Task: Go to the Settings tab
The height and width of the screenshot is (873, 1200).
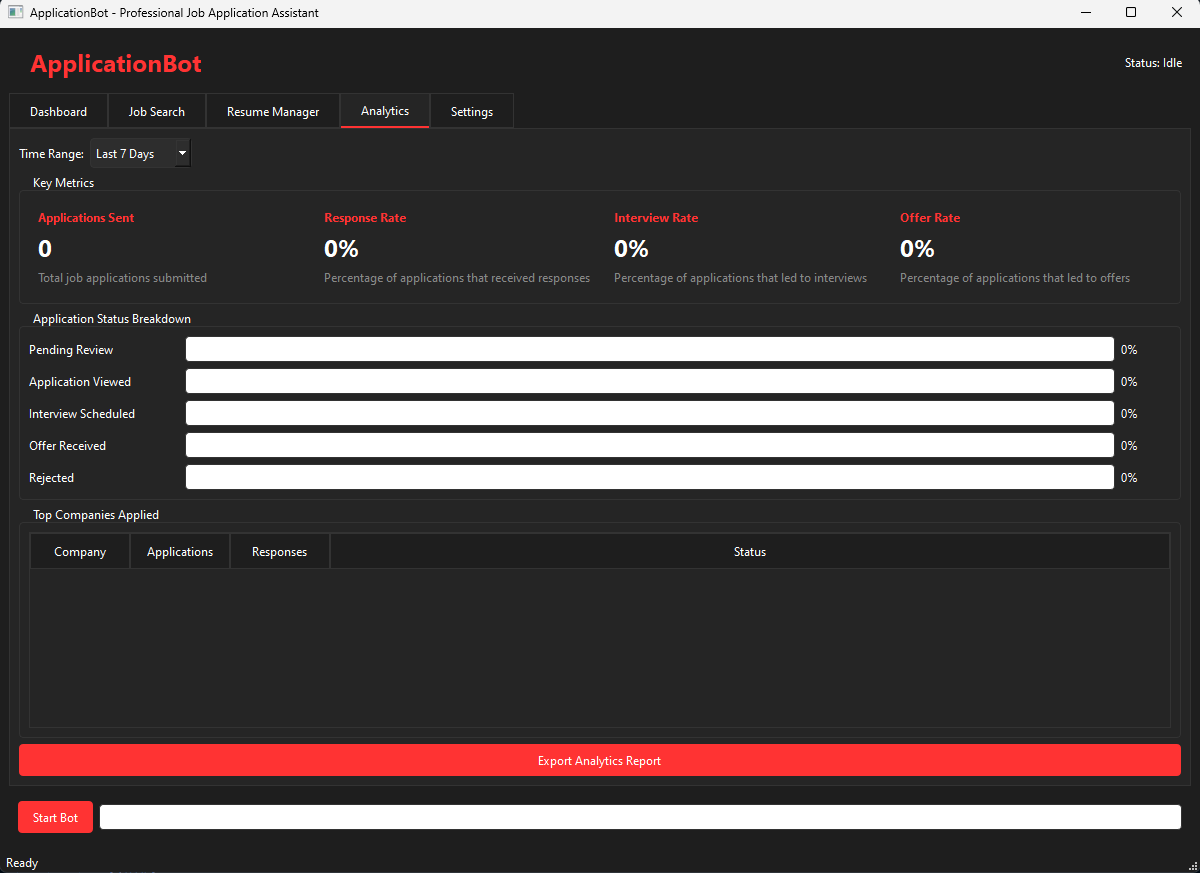Action: (472, 111)
